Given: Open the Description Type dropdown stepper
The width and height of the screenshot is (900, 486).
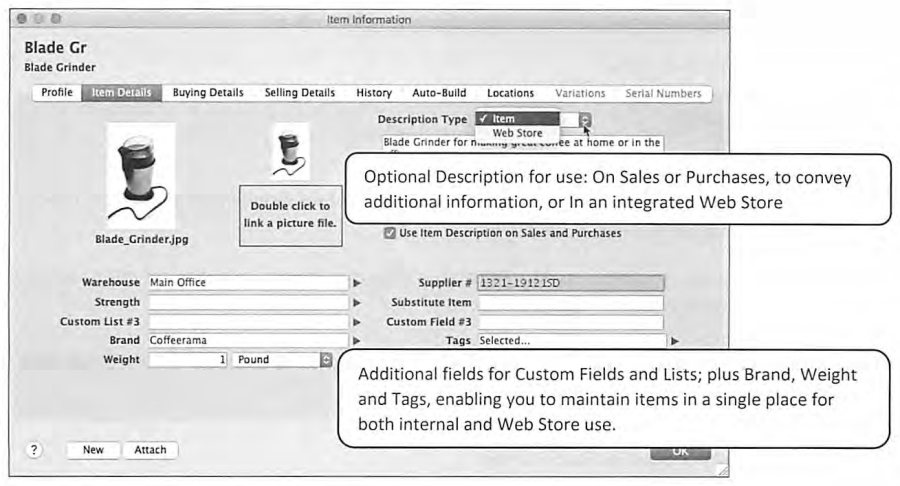Looking at the screenshot, I should (x=584, y=120).
